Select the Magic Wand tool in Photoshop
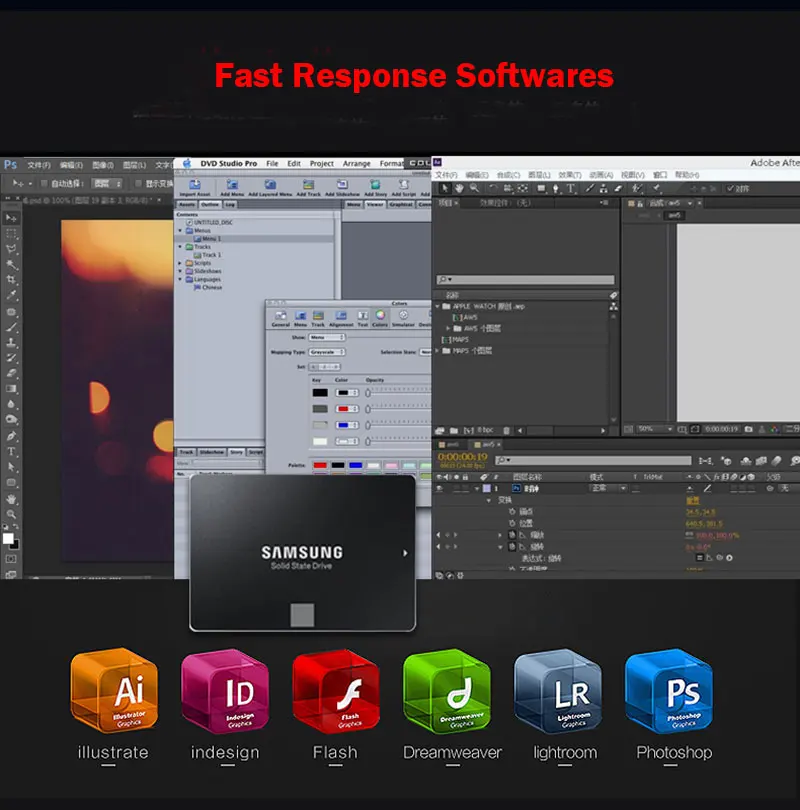800x810 pixels. pyautogui.click(x=11, y=264)
